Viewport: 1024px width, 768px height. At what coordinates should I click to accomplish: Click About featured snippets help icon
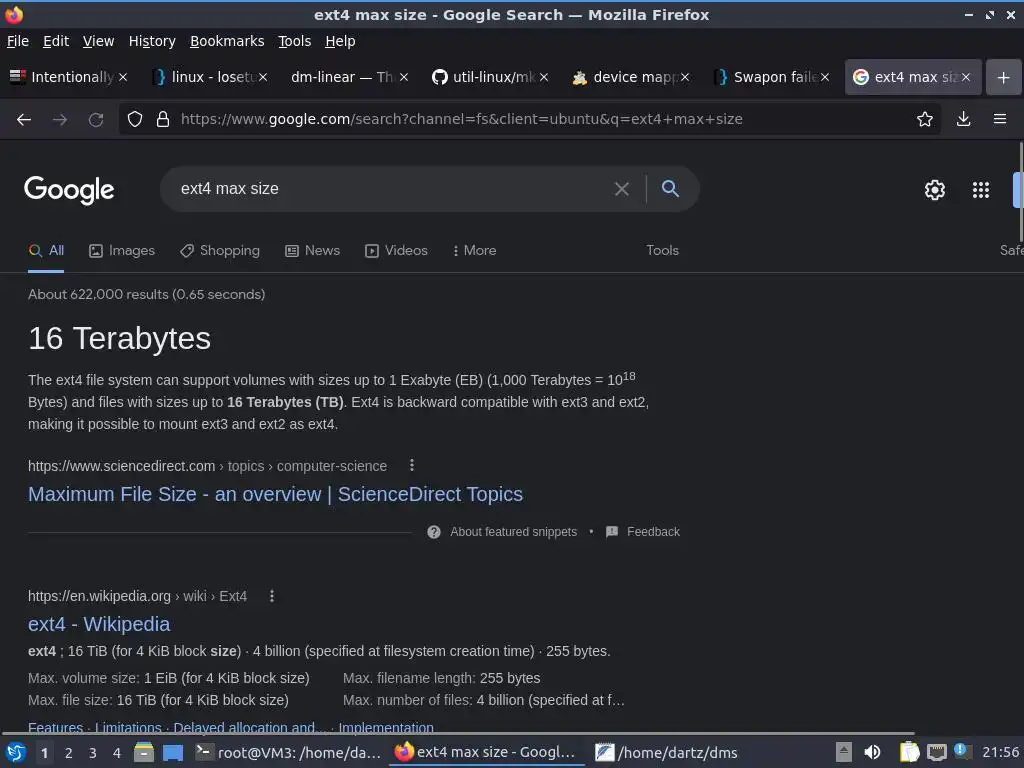[434, 532]
